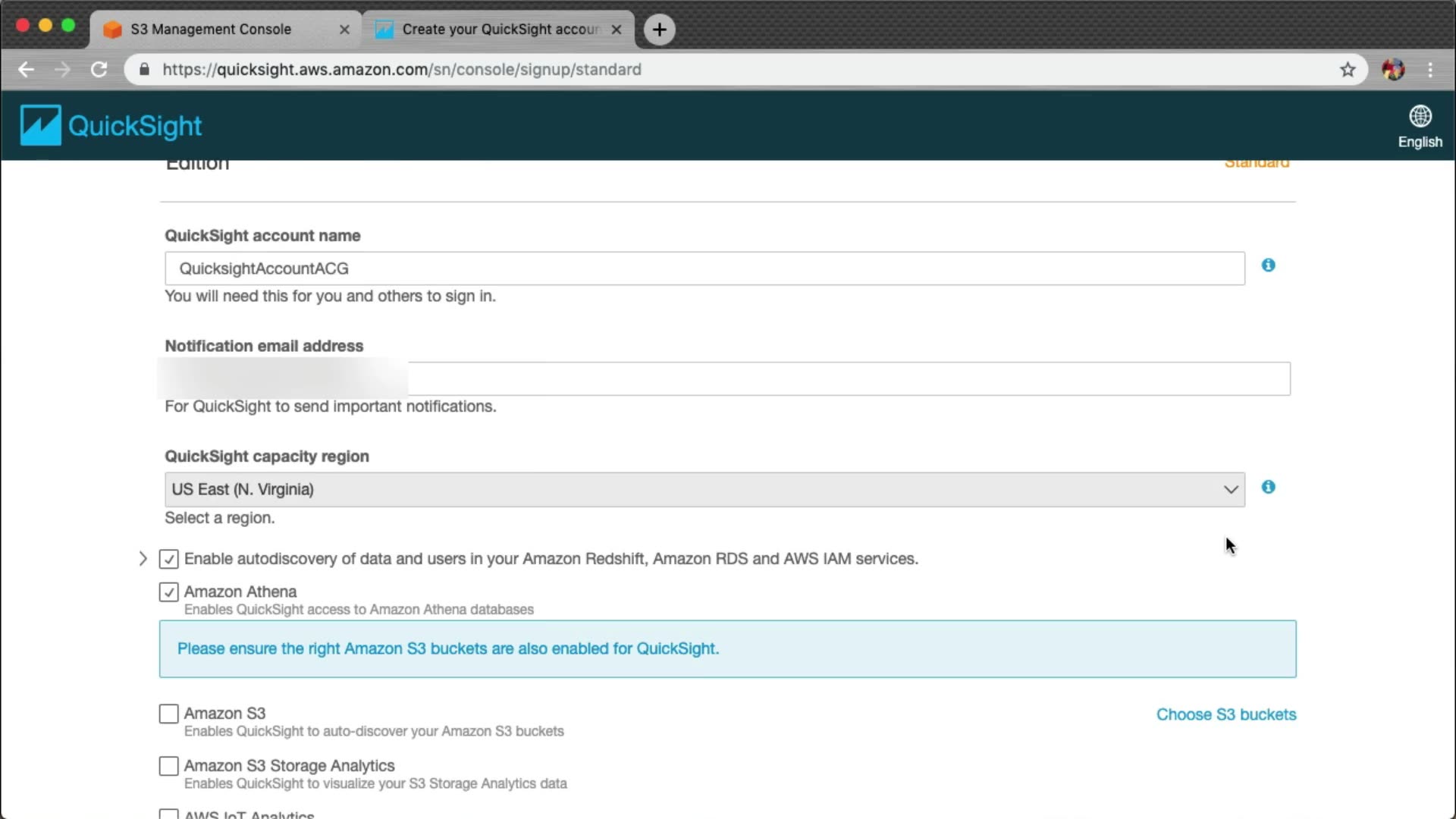This screenshot has height=819, width=1456.
Task: Click Choose S3 buckets link
Action: tap(1225, 715)
